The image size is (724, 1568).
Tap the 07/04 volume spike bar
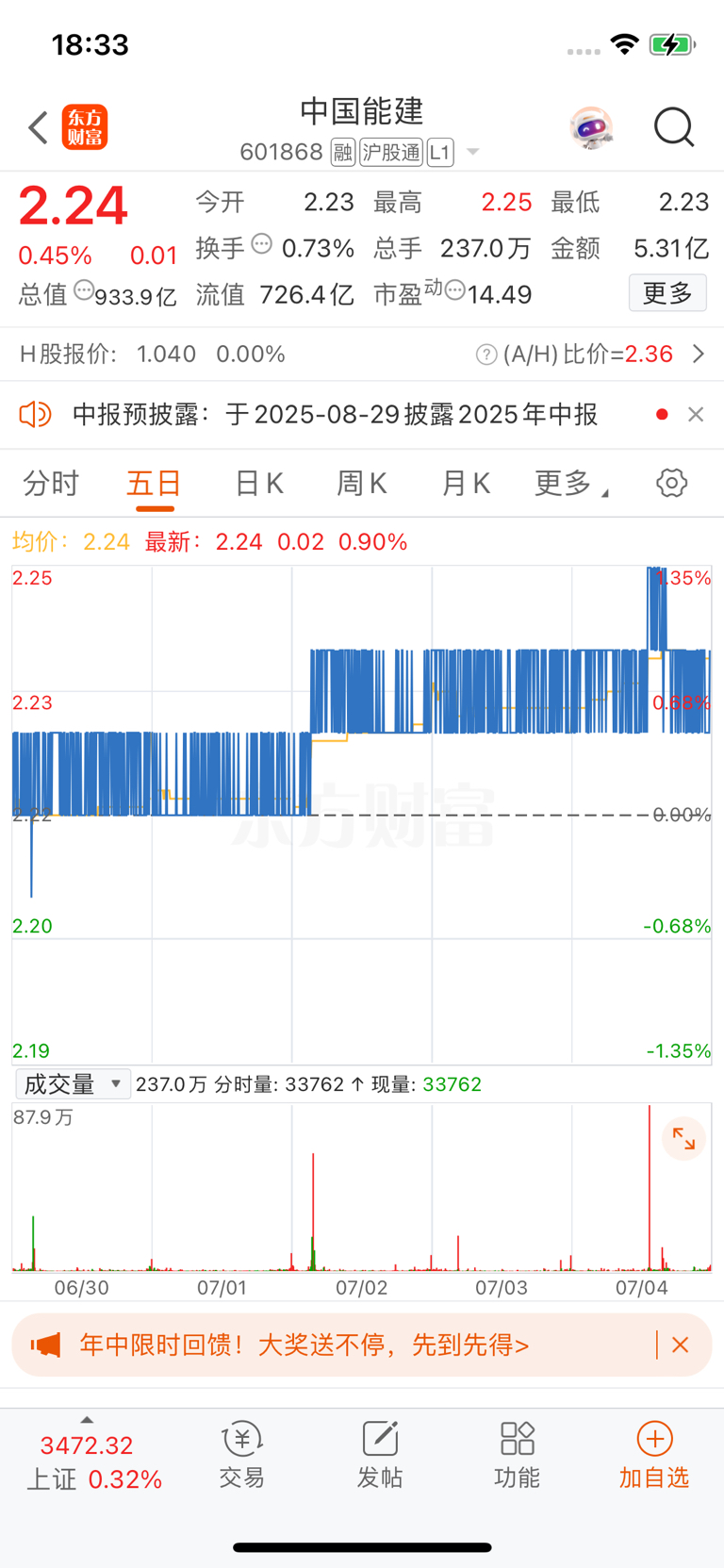[x=650, y=1188]
